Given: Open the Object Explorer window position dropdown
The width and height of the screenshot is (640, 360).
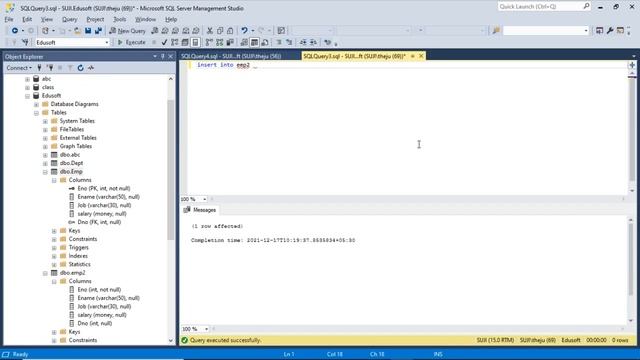Looking at the screenshot, I should (x=155, y=56).
